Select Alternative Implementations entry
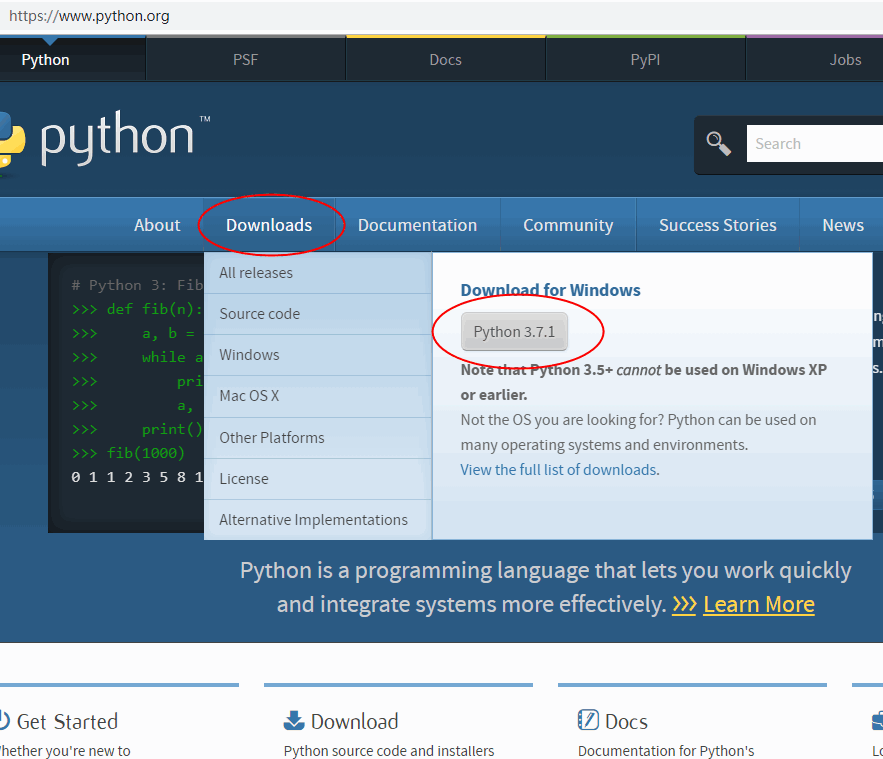The image size is (883, 759). point(318,520)
